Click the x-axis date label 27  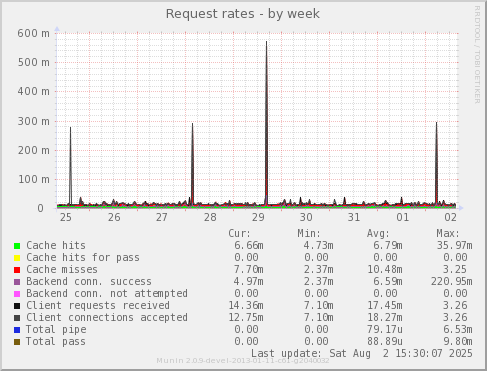(162, 217)
